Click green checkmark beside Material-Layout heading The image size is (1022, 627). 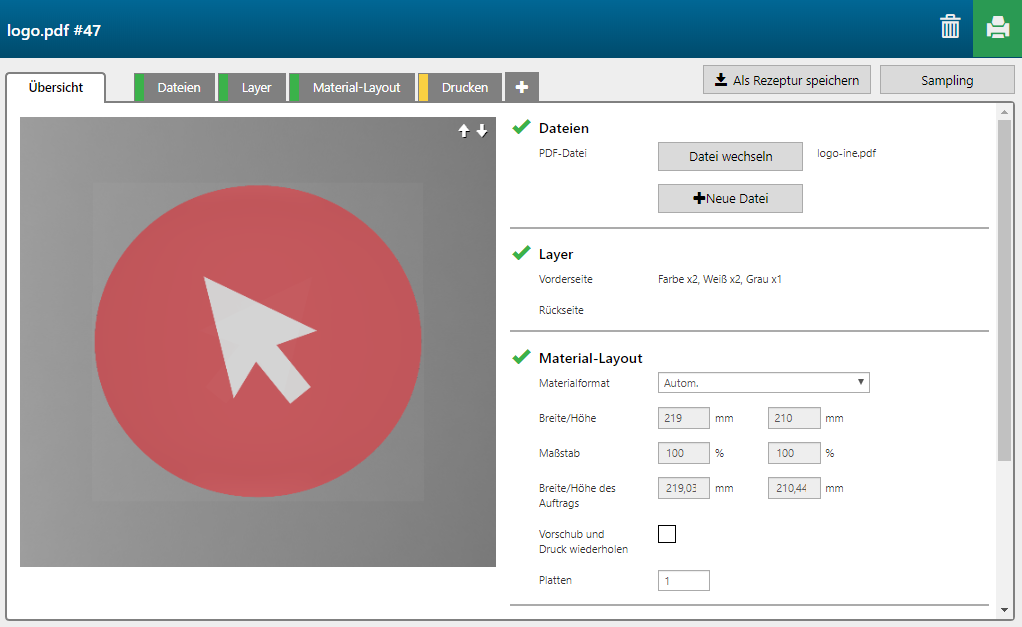[521, 357]
